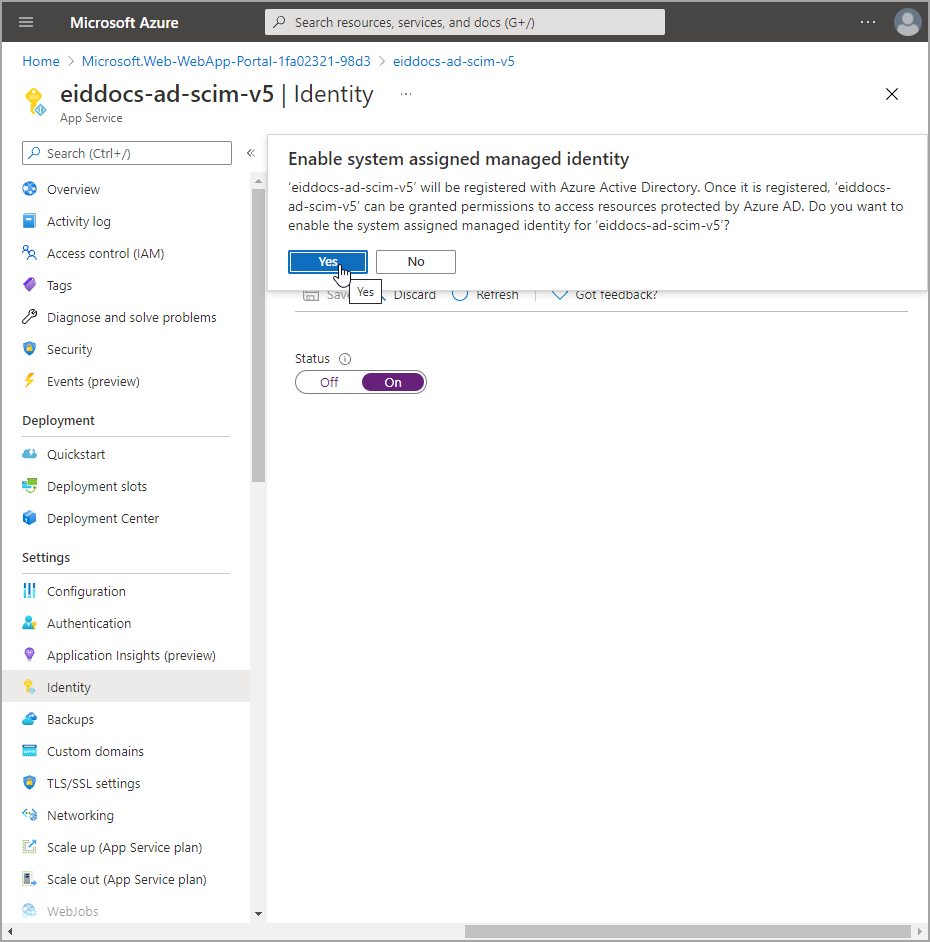Click the user account avatar icon

point(907,22)
